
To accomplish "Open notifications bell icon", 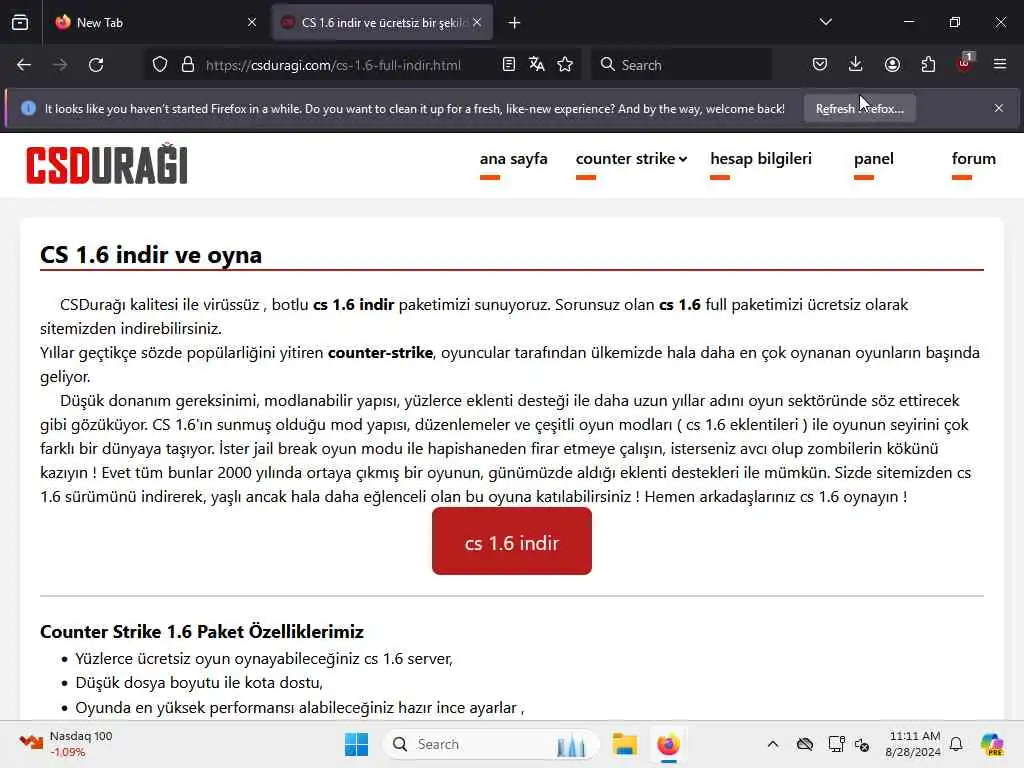I will [x=956, y=744].
